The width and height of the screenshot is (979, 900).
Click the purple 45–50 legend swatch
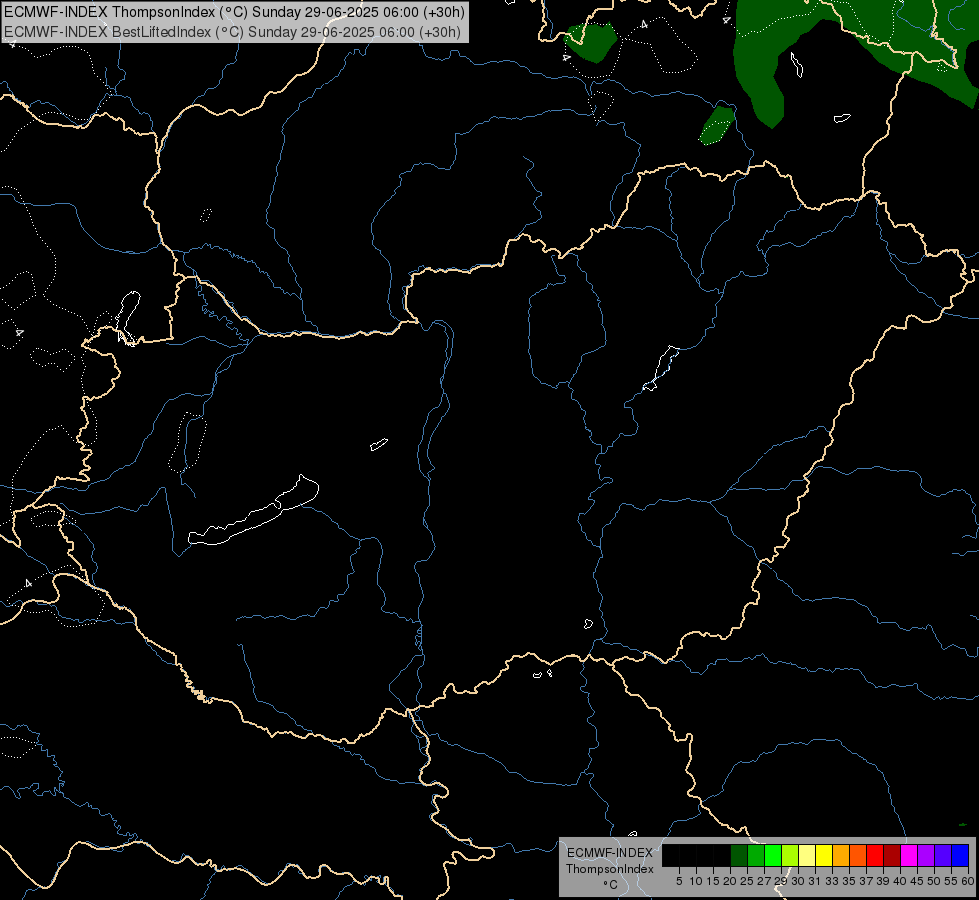coord(926,856)
